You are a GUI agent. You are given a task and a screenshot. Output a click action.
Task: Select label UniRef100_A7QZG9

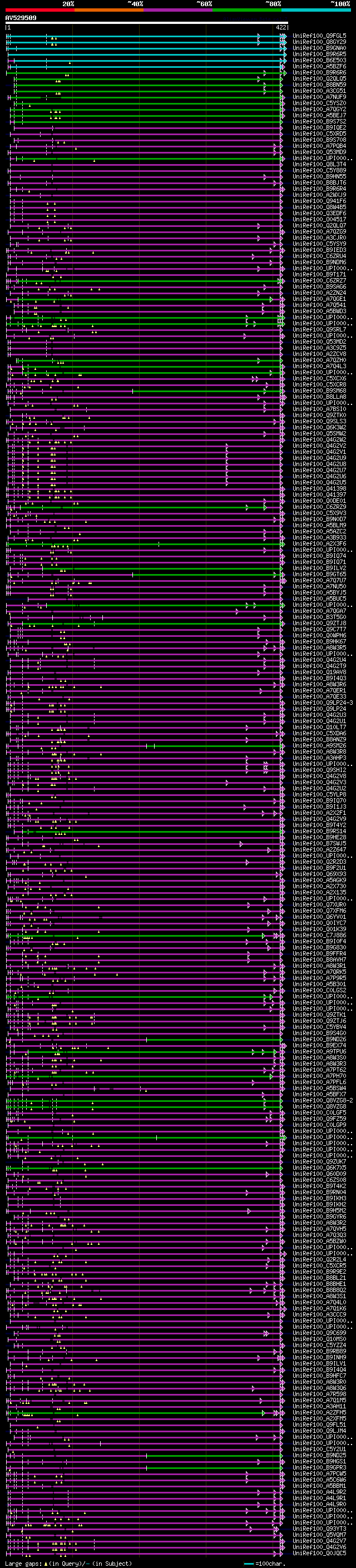point(319,231)
